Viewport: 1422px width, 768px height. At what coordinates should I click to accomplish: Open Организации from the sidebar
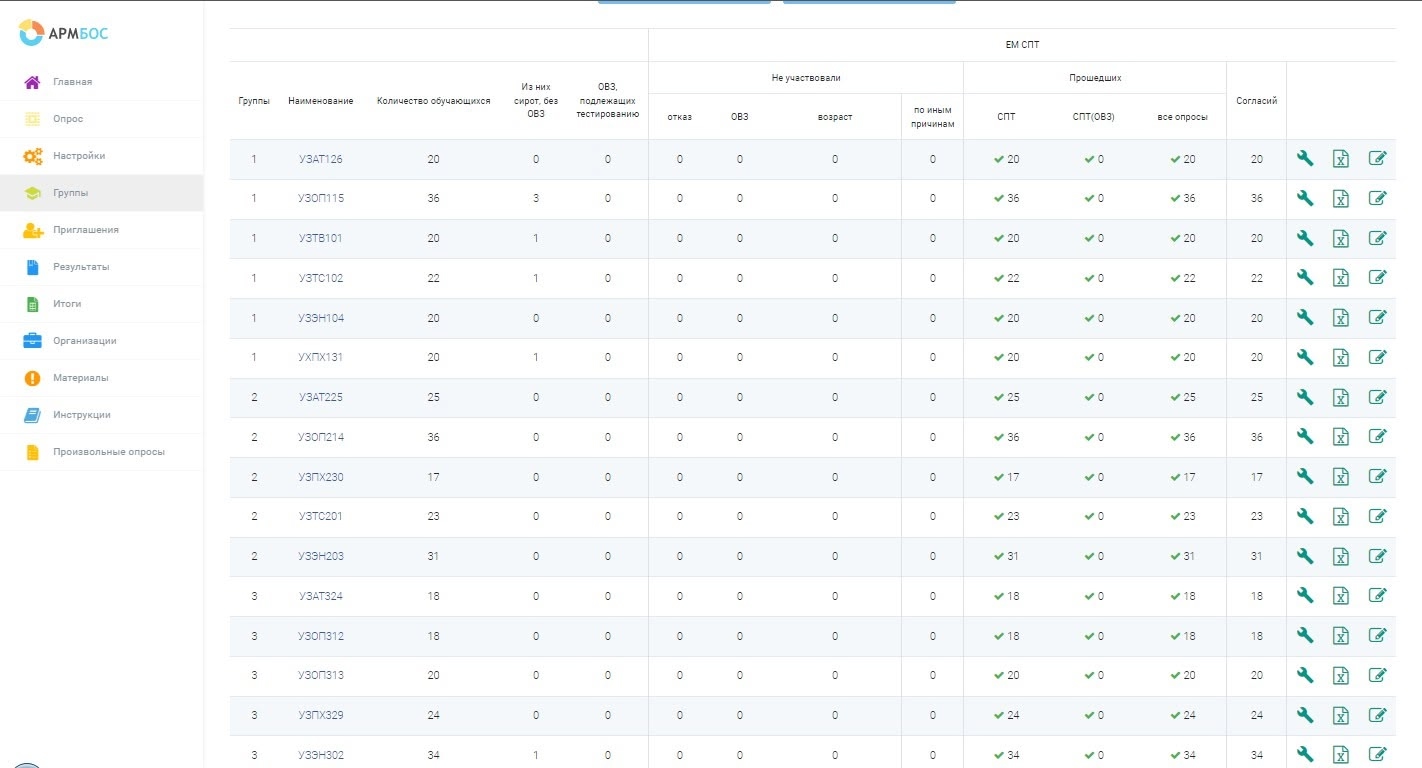[84, 341]
